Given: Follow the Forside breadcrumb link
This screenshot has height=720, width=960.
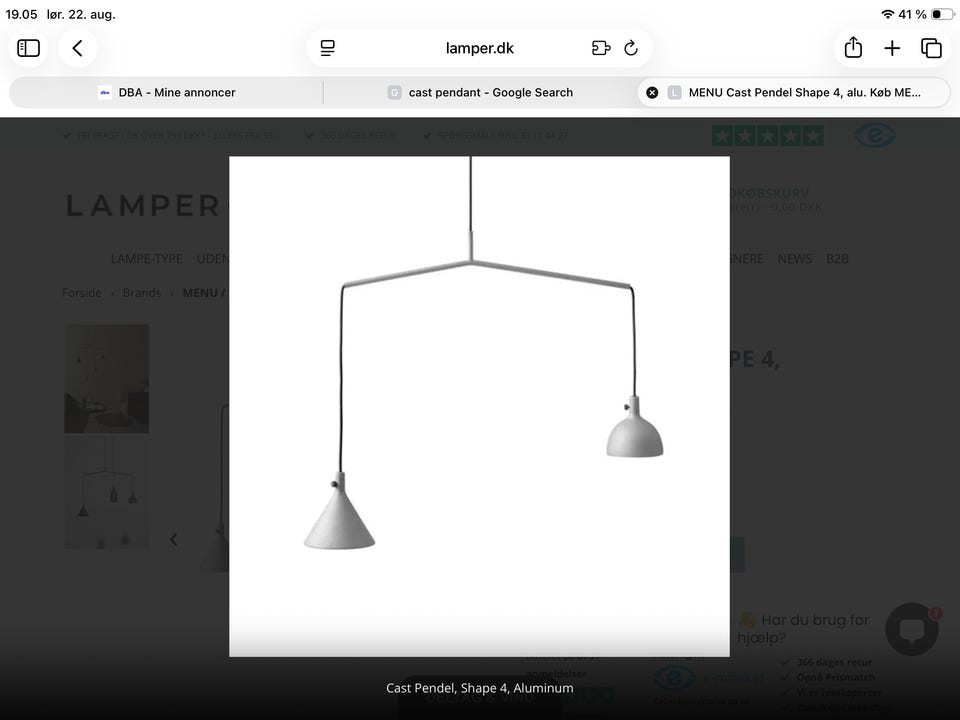Looking at the screenshot, I should click(x=82, y=293).
